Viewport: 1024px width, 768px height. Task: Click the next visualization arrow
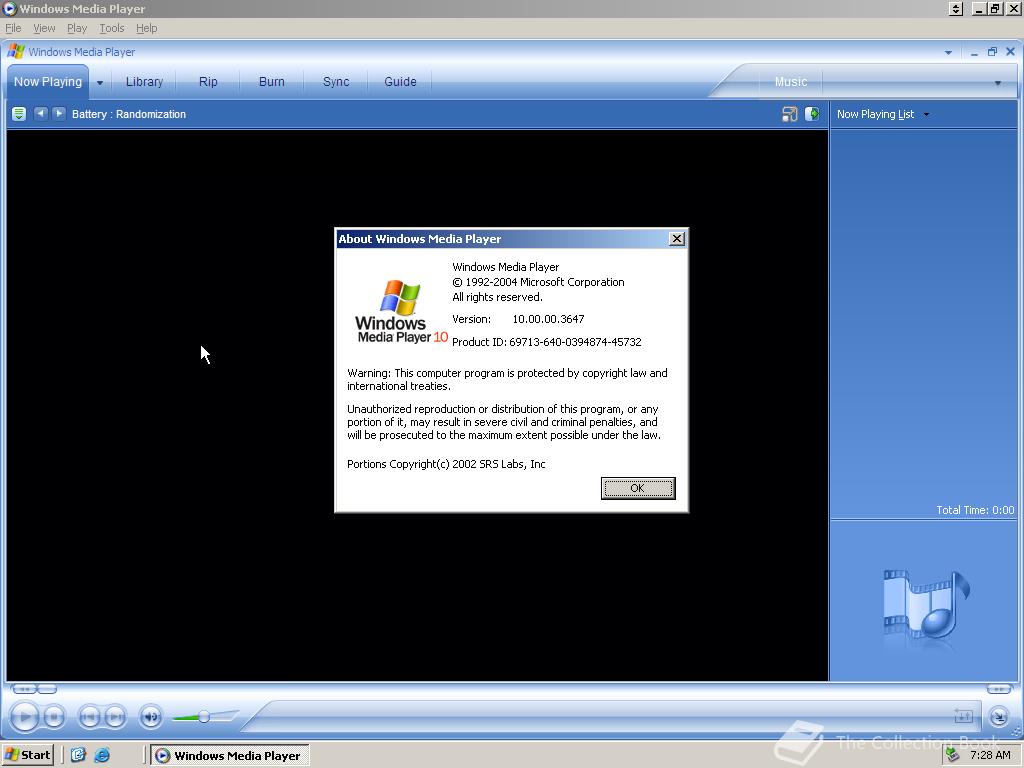(x=58, y=113)
